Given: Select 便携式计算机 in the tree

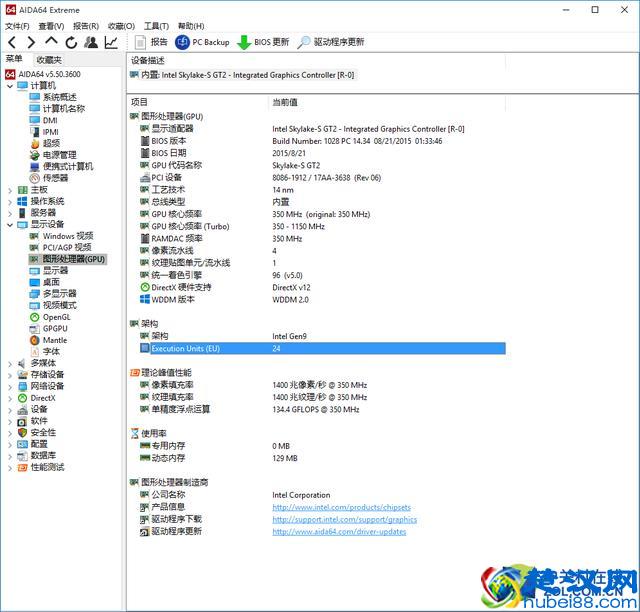Looking at the screenshot, I should pyautogui.click(x=61, y=167).
